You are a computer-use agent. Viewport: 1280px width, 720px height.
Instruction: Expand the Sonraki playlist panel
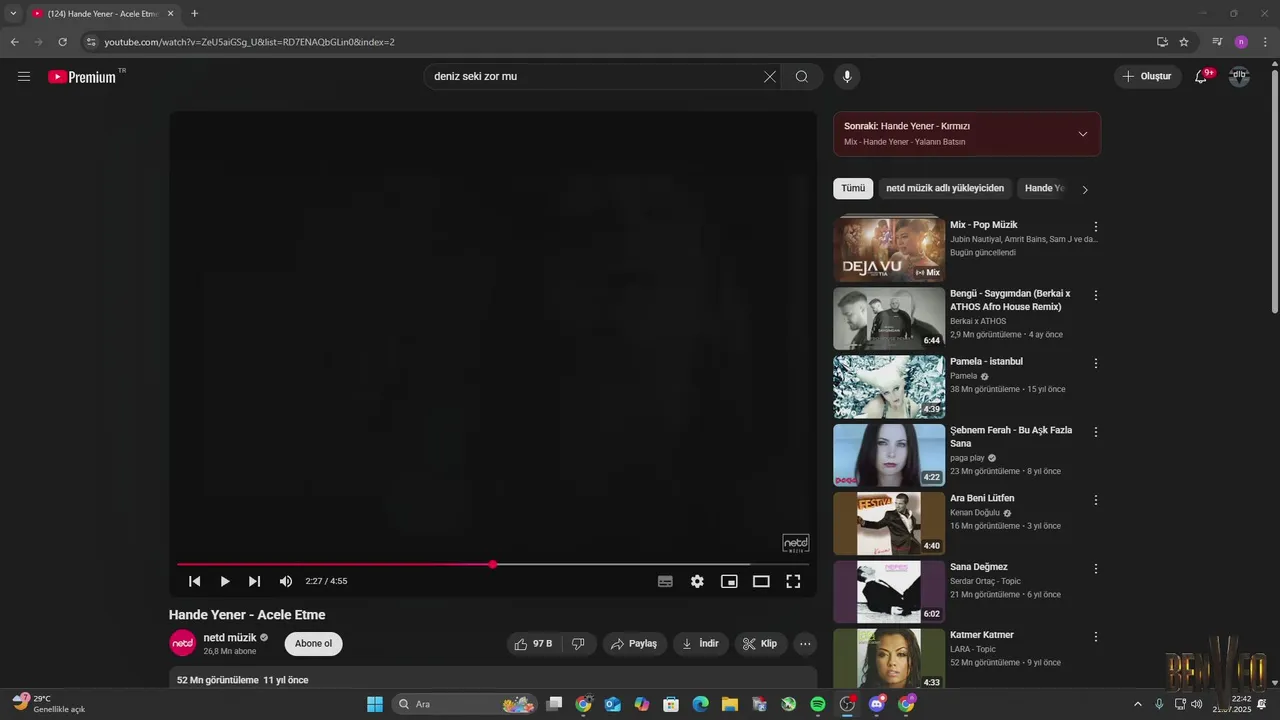(1083, 134)
